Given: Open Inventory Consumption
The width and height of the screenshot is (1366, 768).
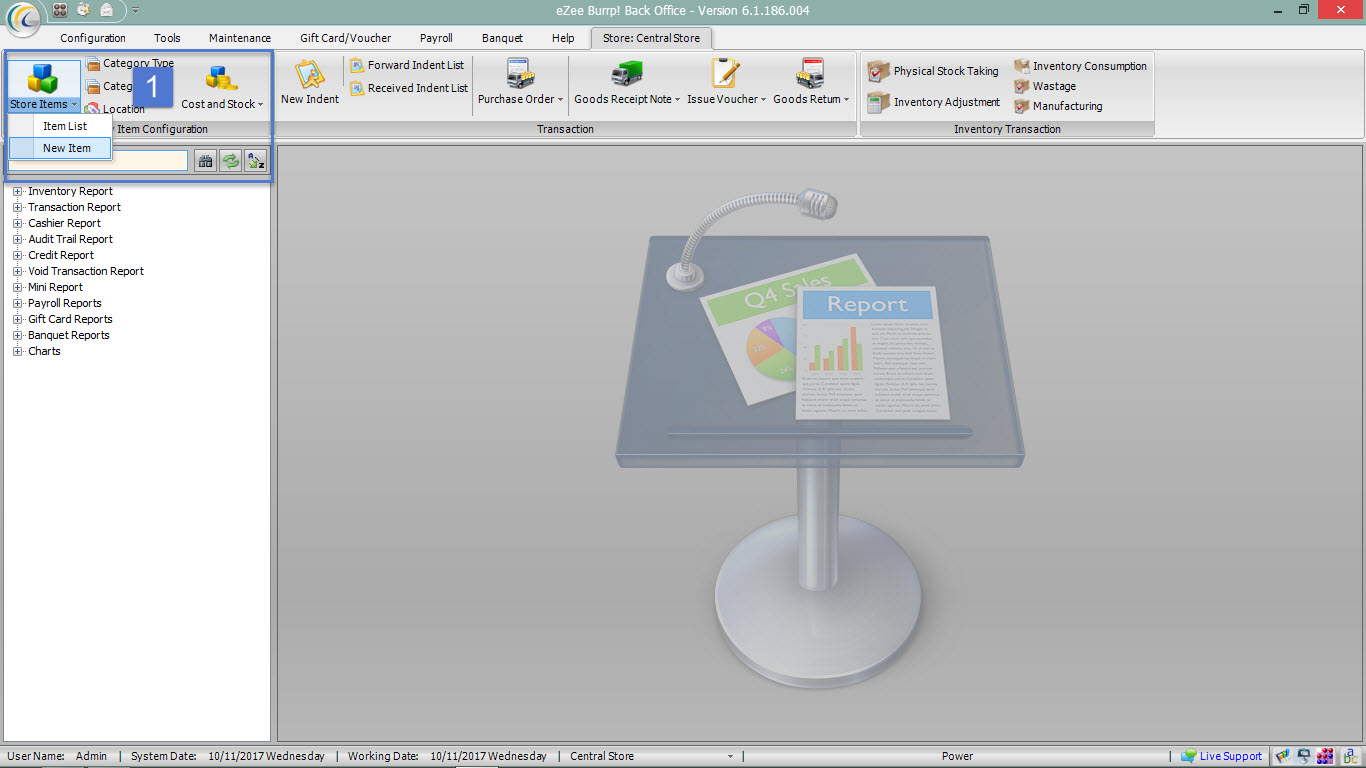Looking at the screenshot, I should click(x=1080, y=66).
